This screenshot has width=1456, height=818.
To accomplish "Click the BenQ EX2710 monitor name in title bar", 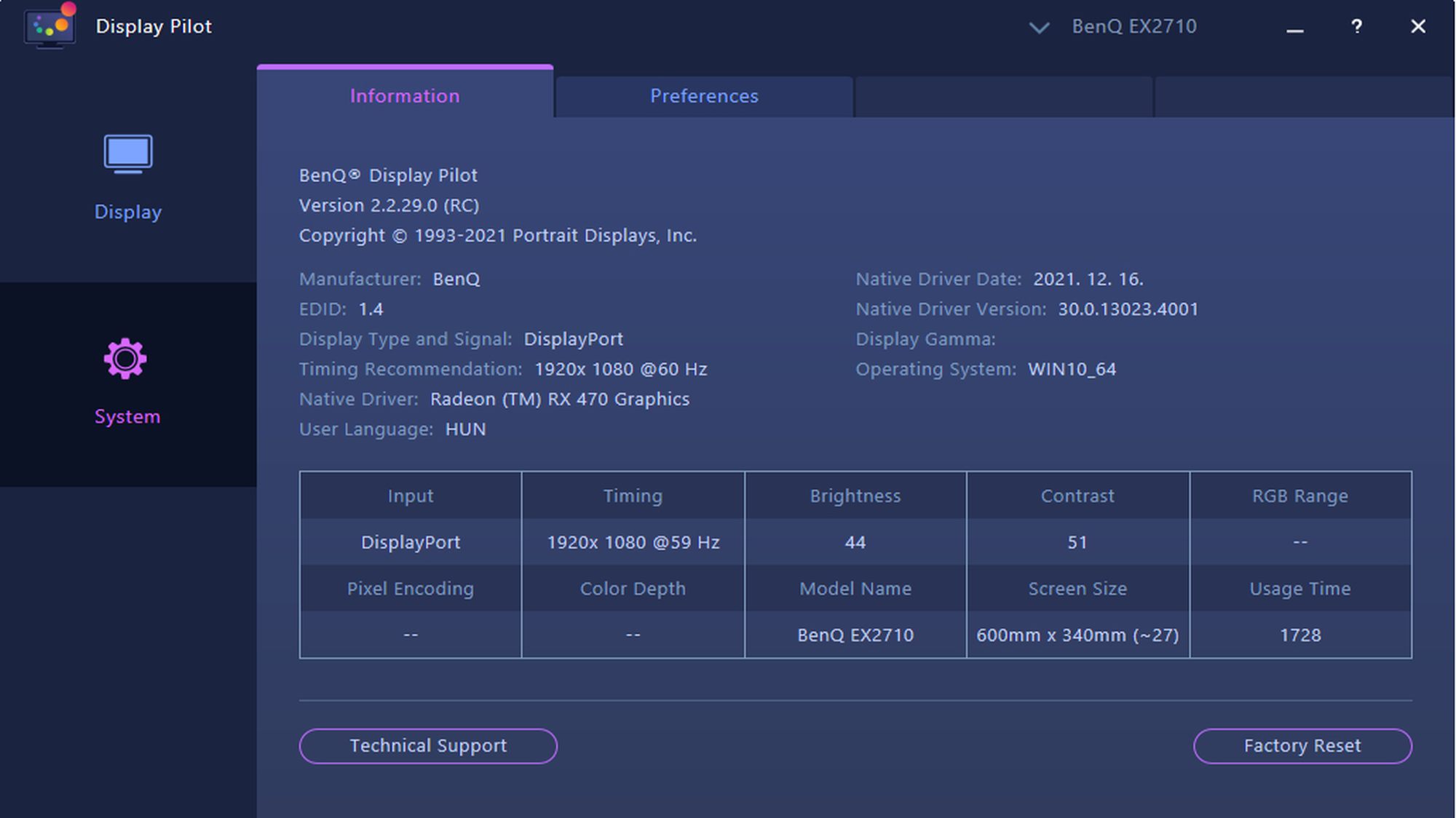I will [x=1134, y=26].
